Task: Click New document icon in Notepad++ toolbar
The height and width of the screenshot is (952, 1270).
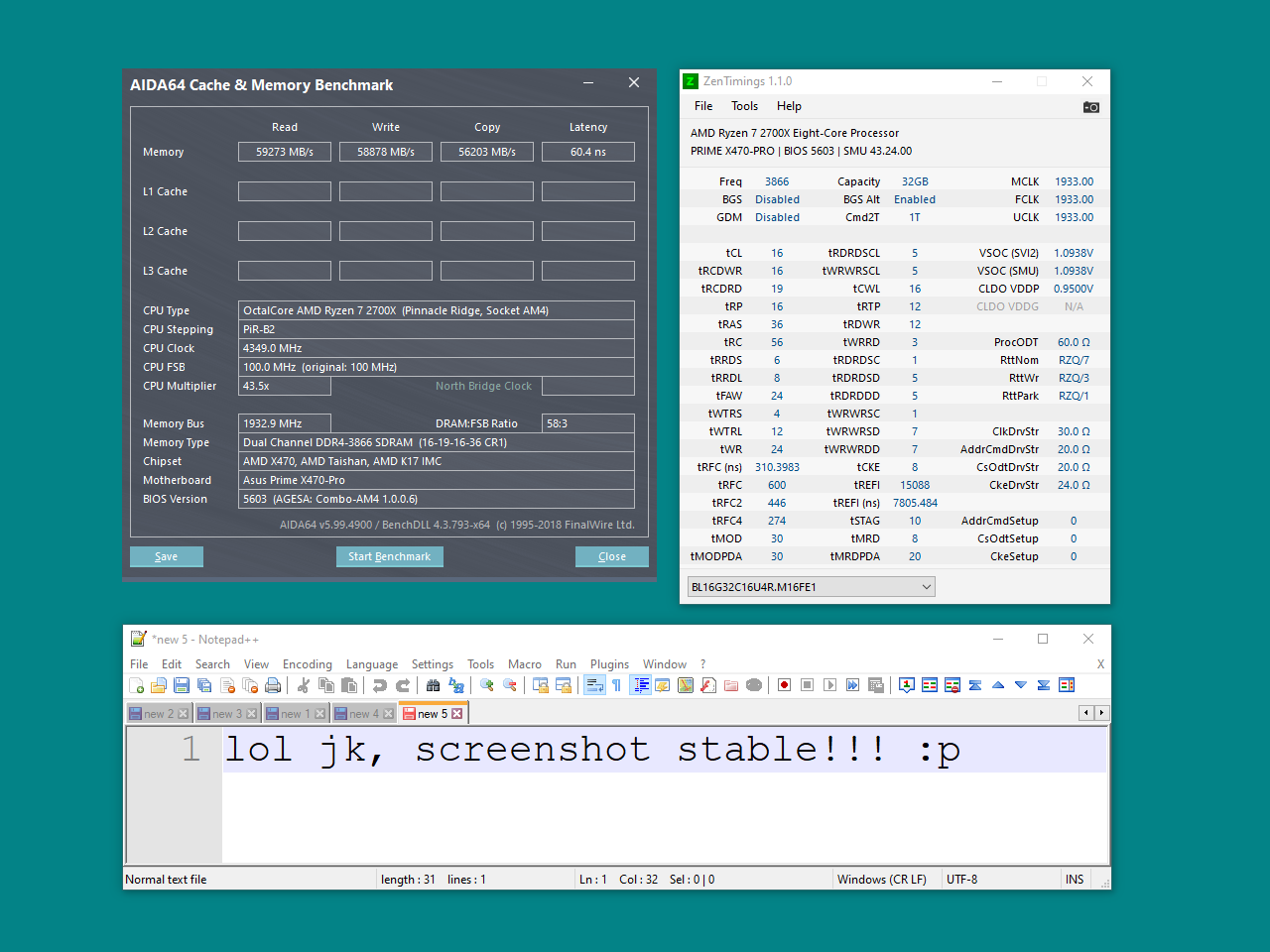Action: pyautogui.click(x=136, y=685)
